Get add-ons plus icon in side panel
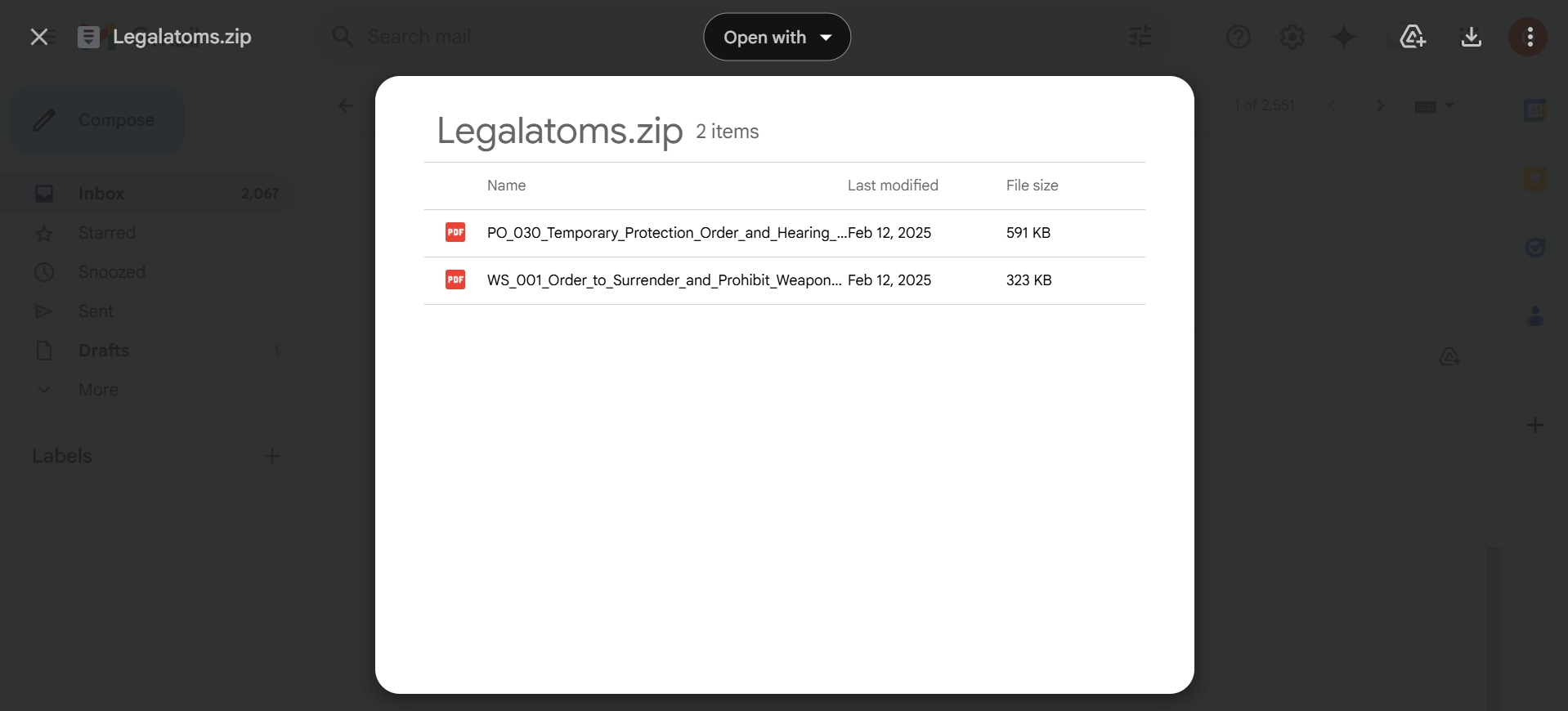 coord(1534,425)
